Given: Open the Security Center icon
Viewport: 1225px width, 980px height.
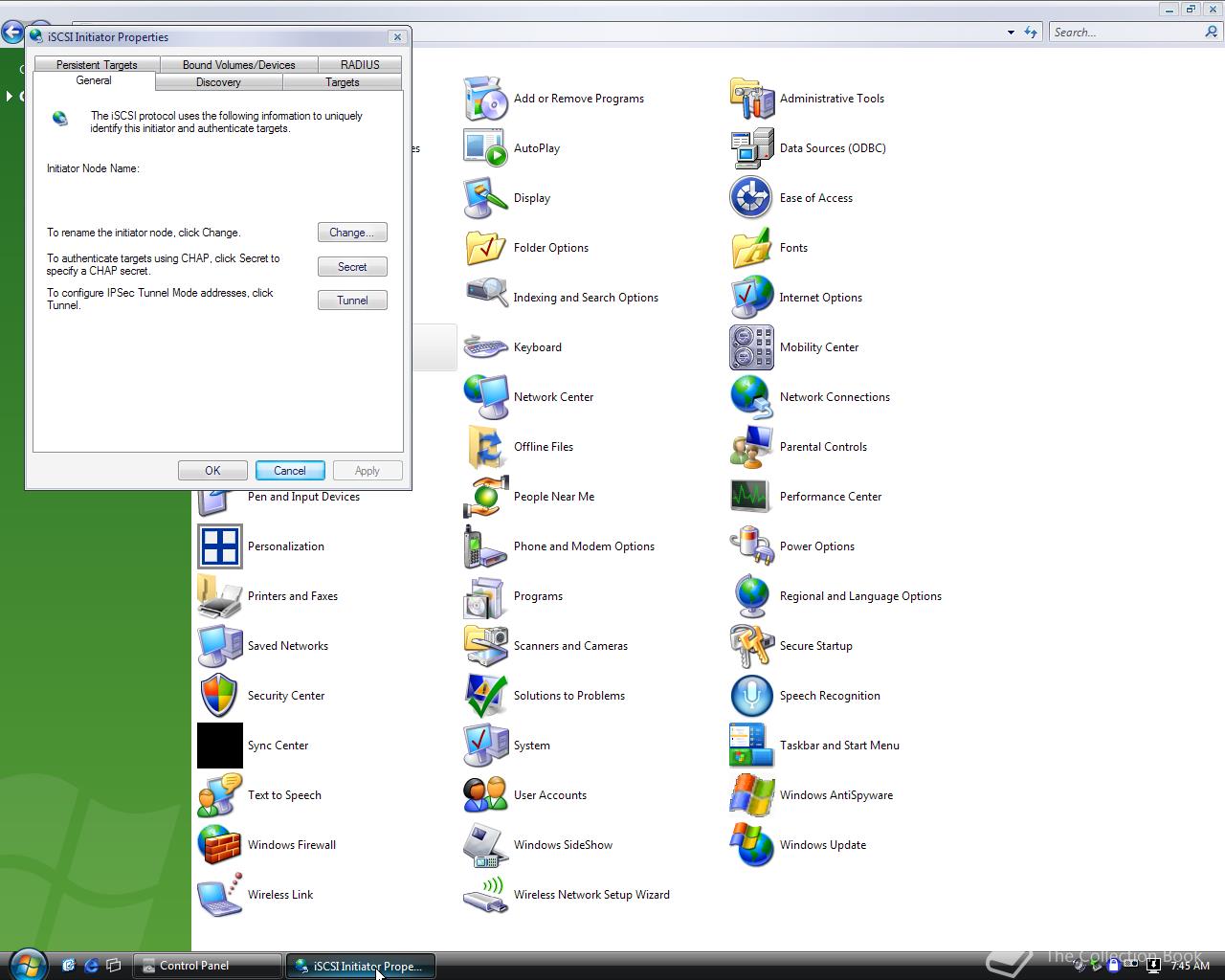Looking at the screenshot, I should (220, 696).
